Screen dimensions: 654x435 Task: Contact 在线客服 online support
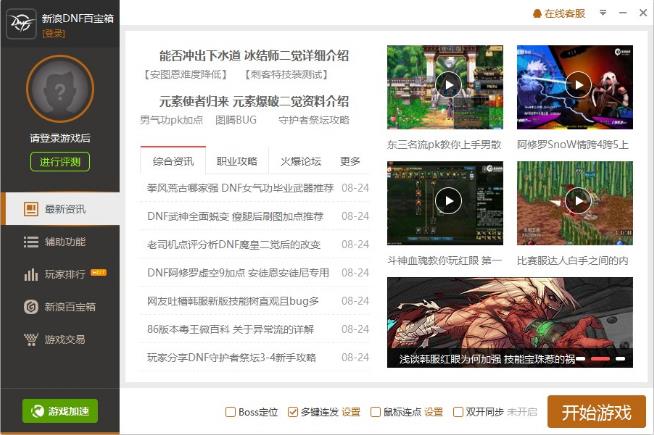click(x=558, y=14)
